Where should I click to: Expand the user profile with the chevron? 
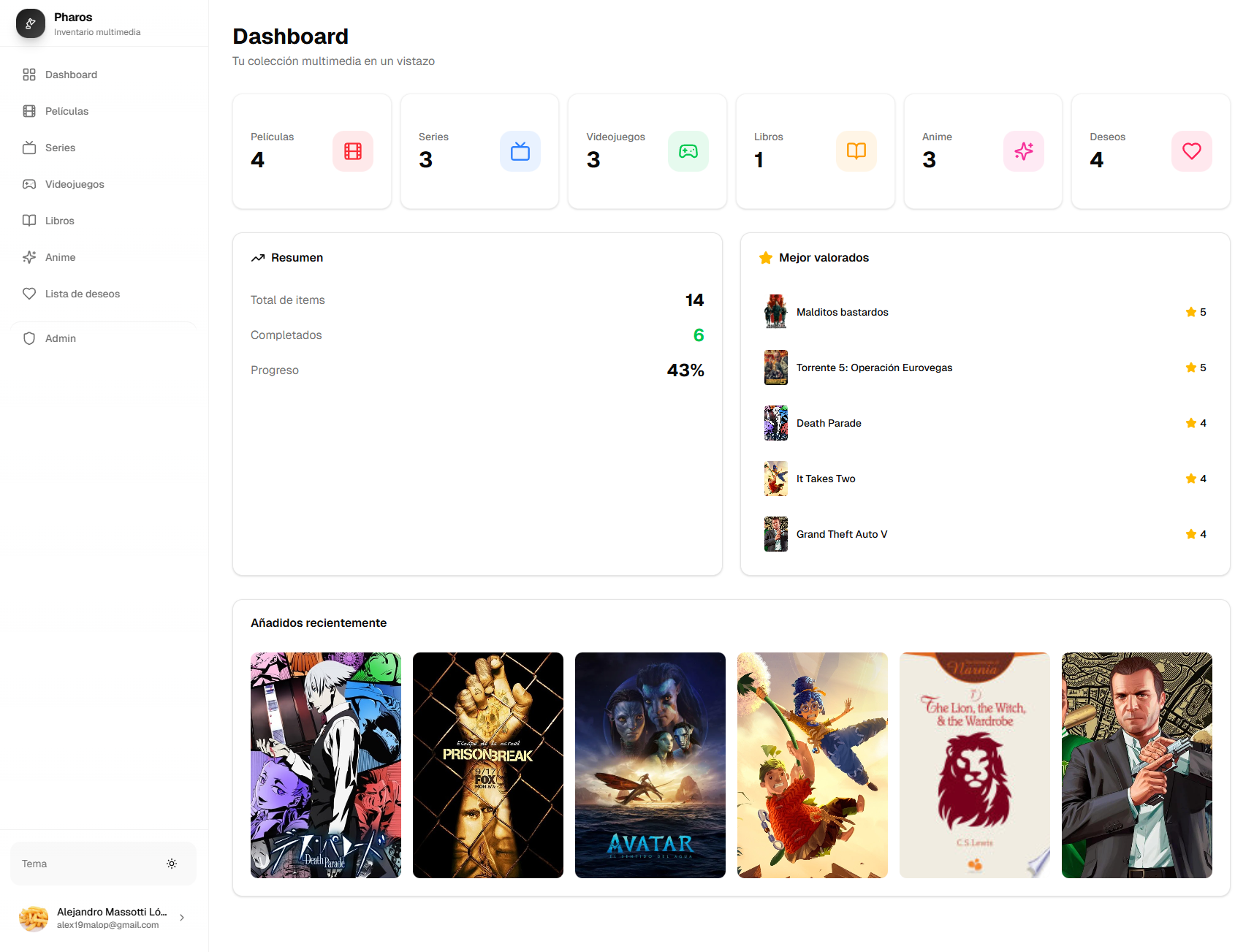(x=180, y=918)
